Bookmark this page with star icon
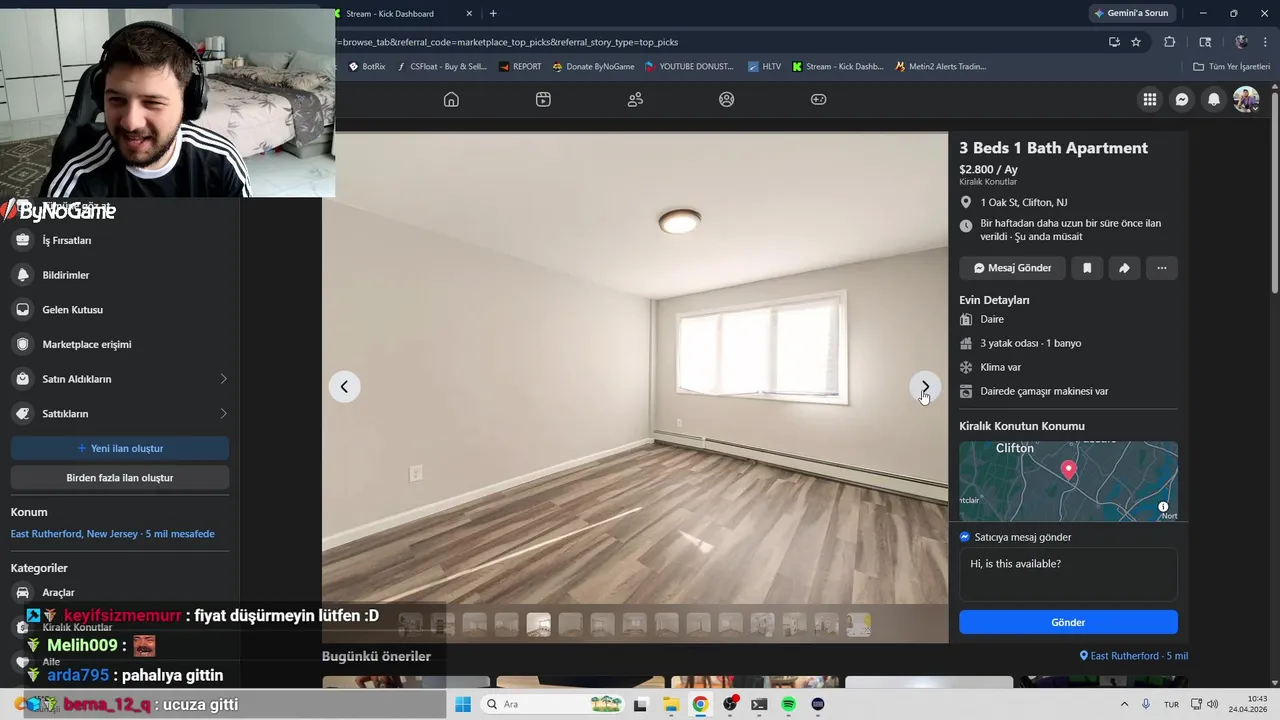This screenshot has width=1280, height=720. [1136, 42]
